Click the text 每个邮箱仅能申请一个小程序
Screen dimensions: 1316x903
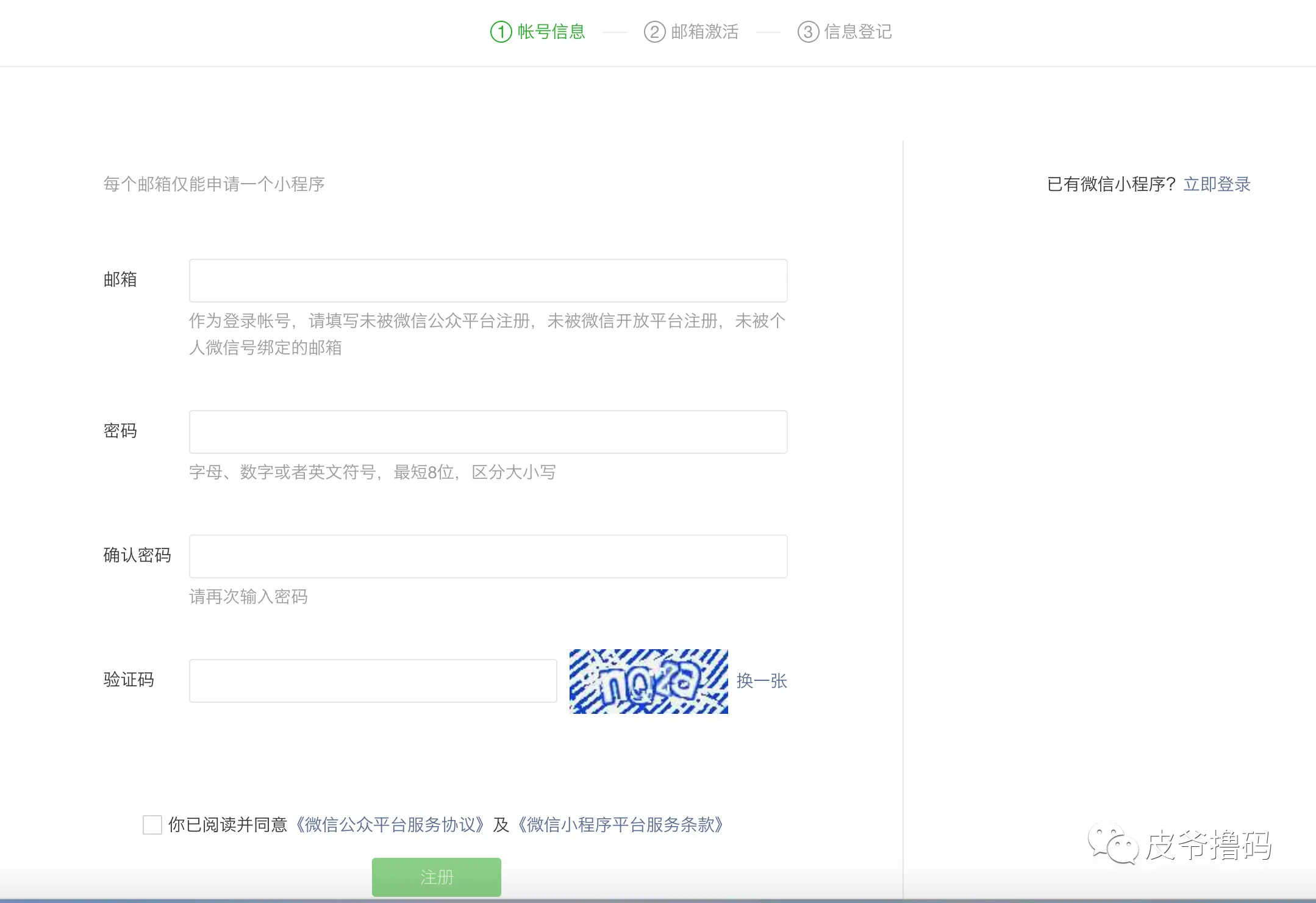pos(214,184)
